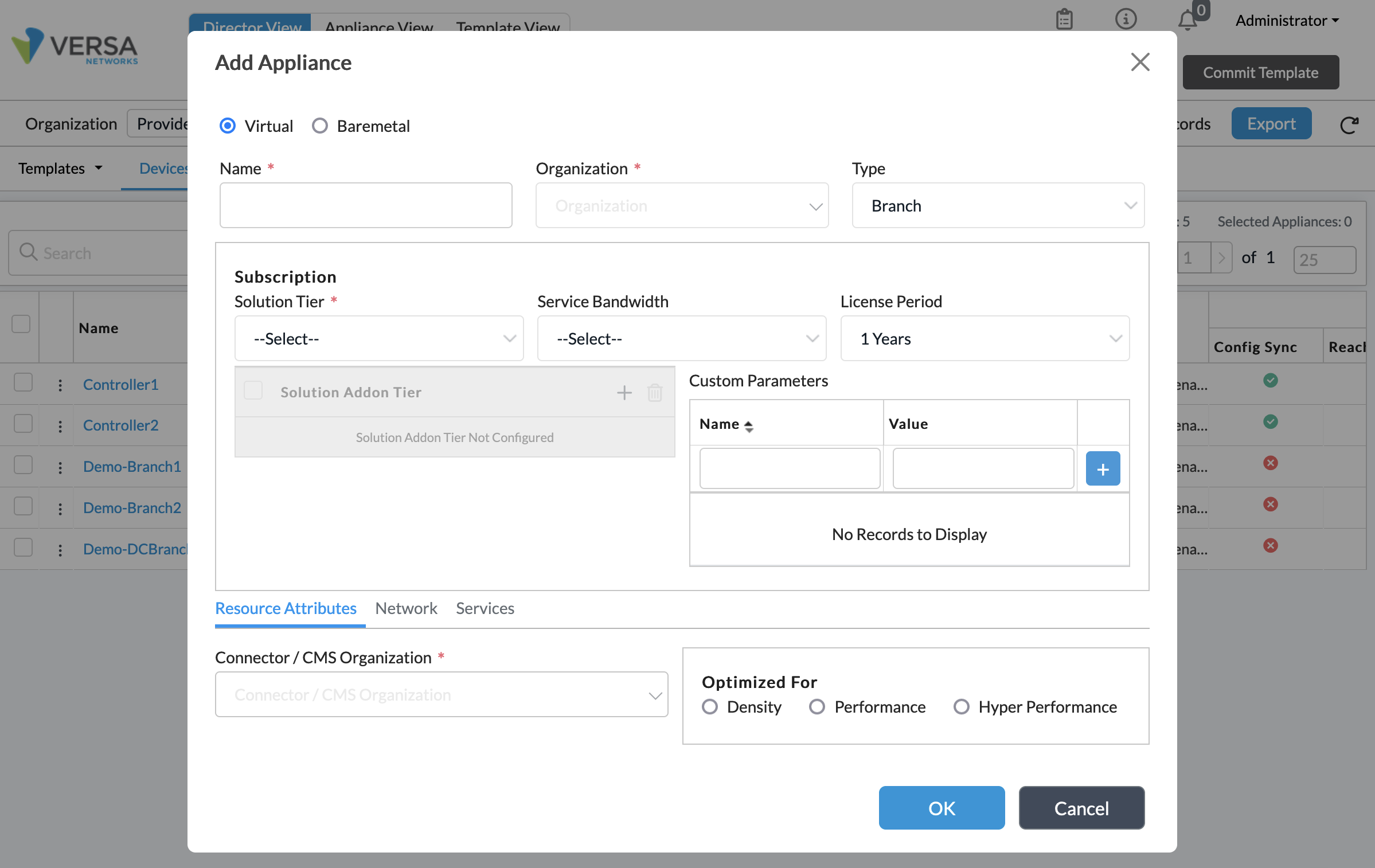Open the Demo-Branch2 appliance link
The image size is (1375, 868).
(x=132, y=508)
